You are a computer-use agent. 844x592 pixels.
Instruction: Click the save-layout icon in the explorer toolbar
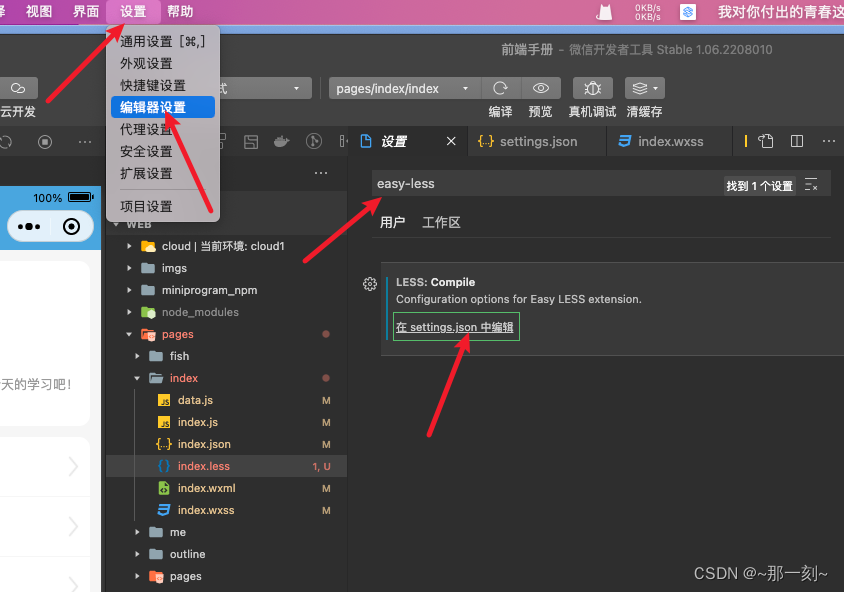[x=251, y=142]
